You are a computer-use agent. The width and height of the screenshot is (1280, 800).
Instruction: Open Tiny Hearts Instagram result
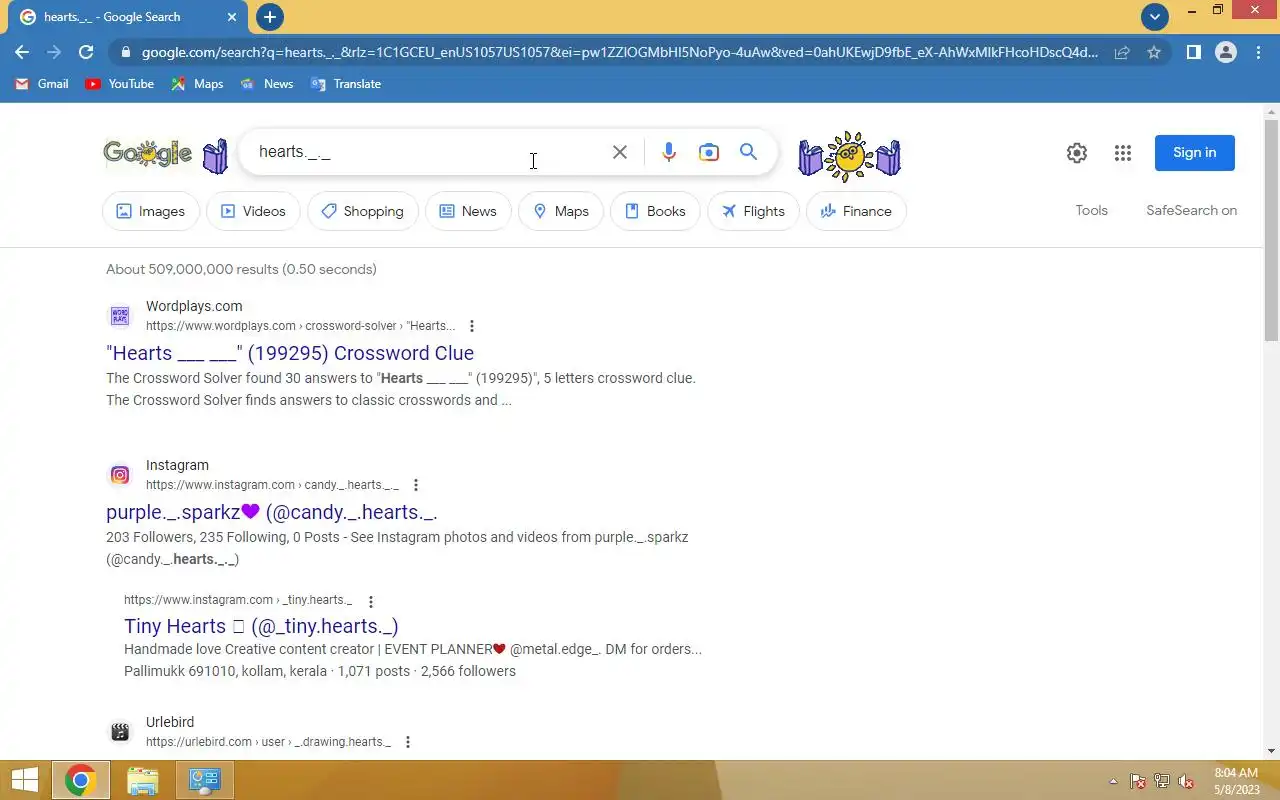click(x=261, y=626)
